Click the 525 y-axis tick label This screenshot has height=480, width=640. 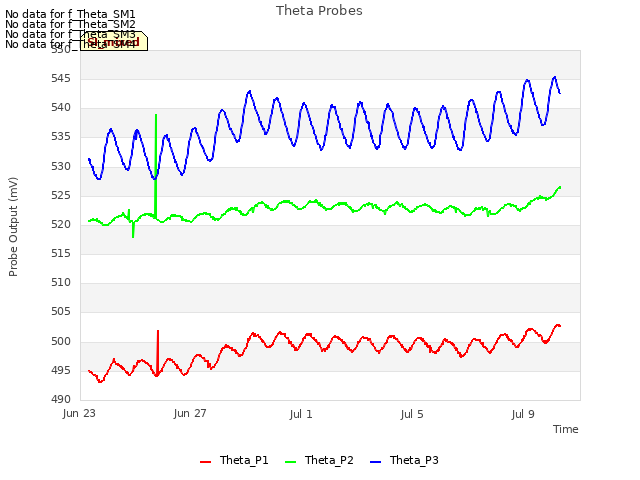click(61, 196)
